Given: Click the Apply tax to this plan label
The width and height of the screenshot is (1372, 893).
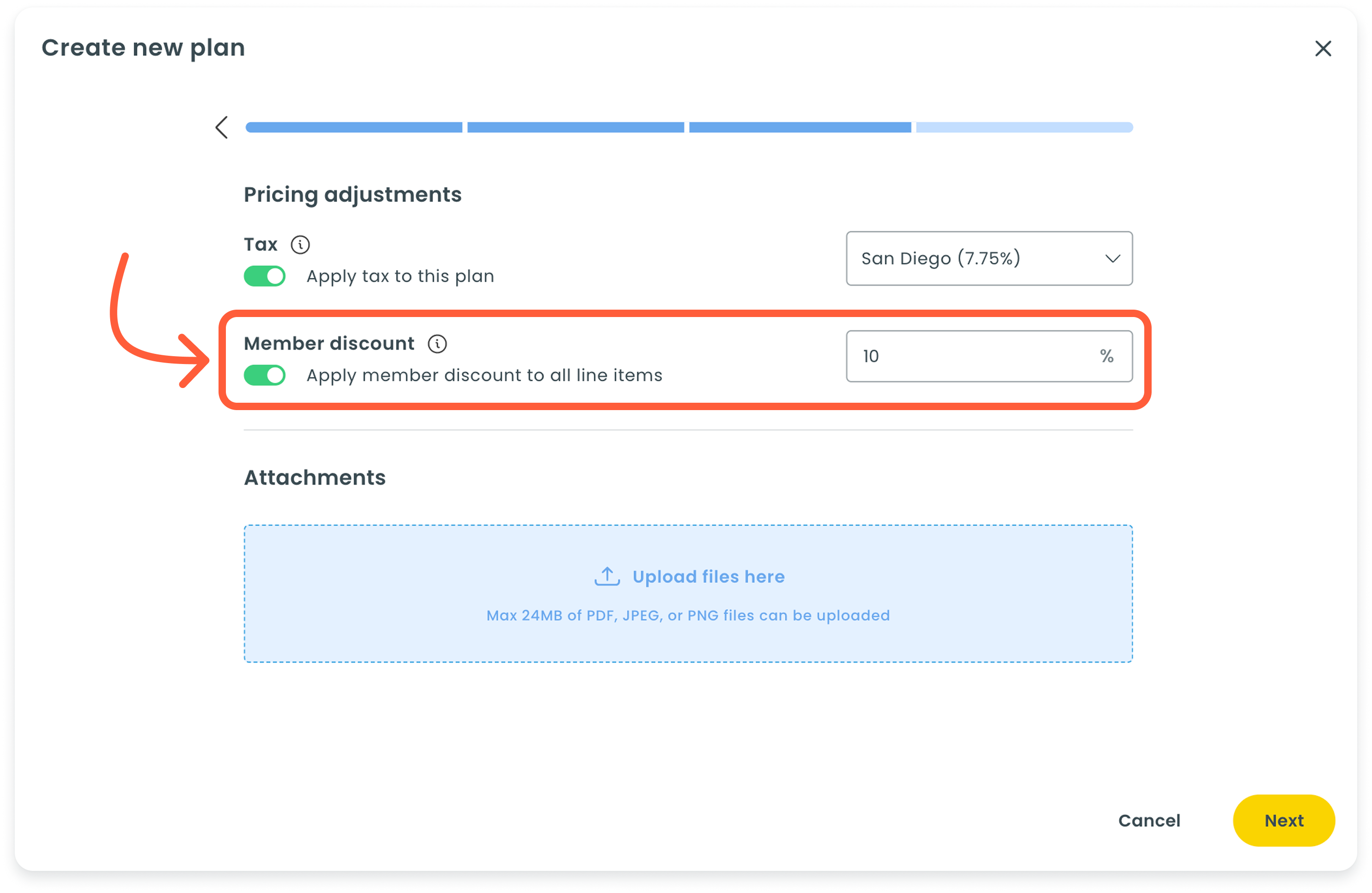Looking at the screenshot, I should pyautogui.click(x=400, y=276).
